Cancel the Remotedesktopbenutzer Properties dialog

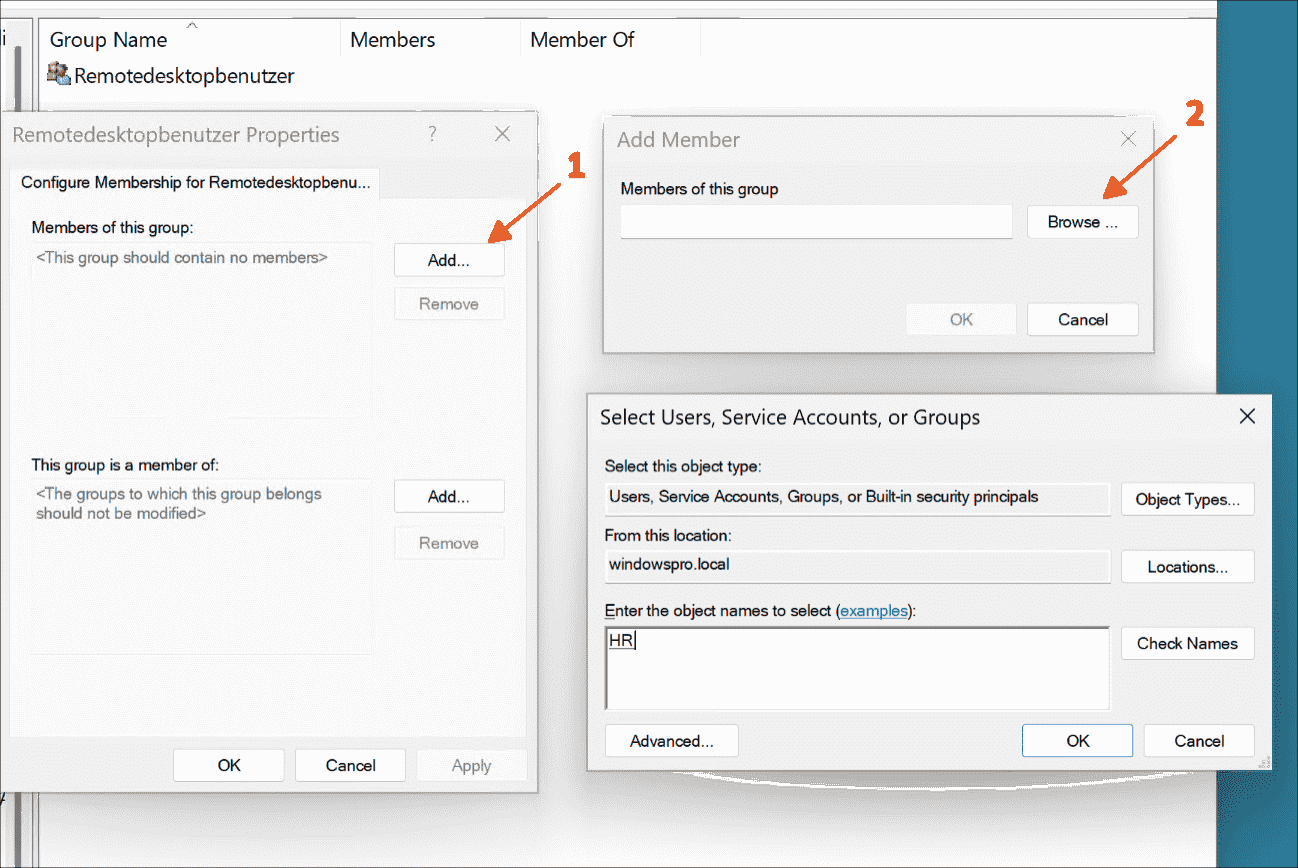point(350,765)
